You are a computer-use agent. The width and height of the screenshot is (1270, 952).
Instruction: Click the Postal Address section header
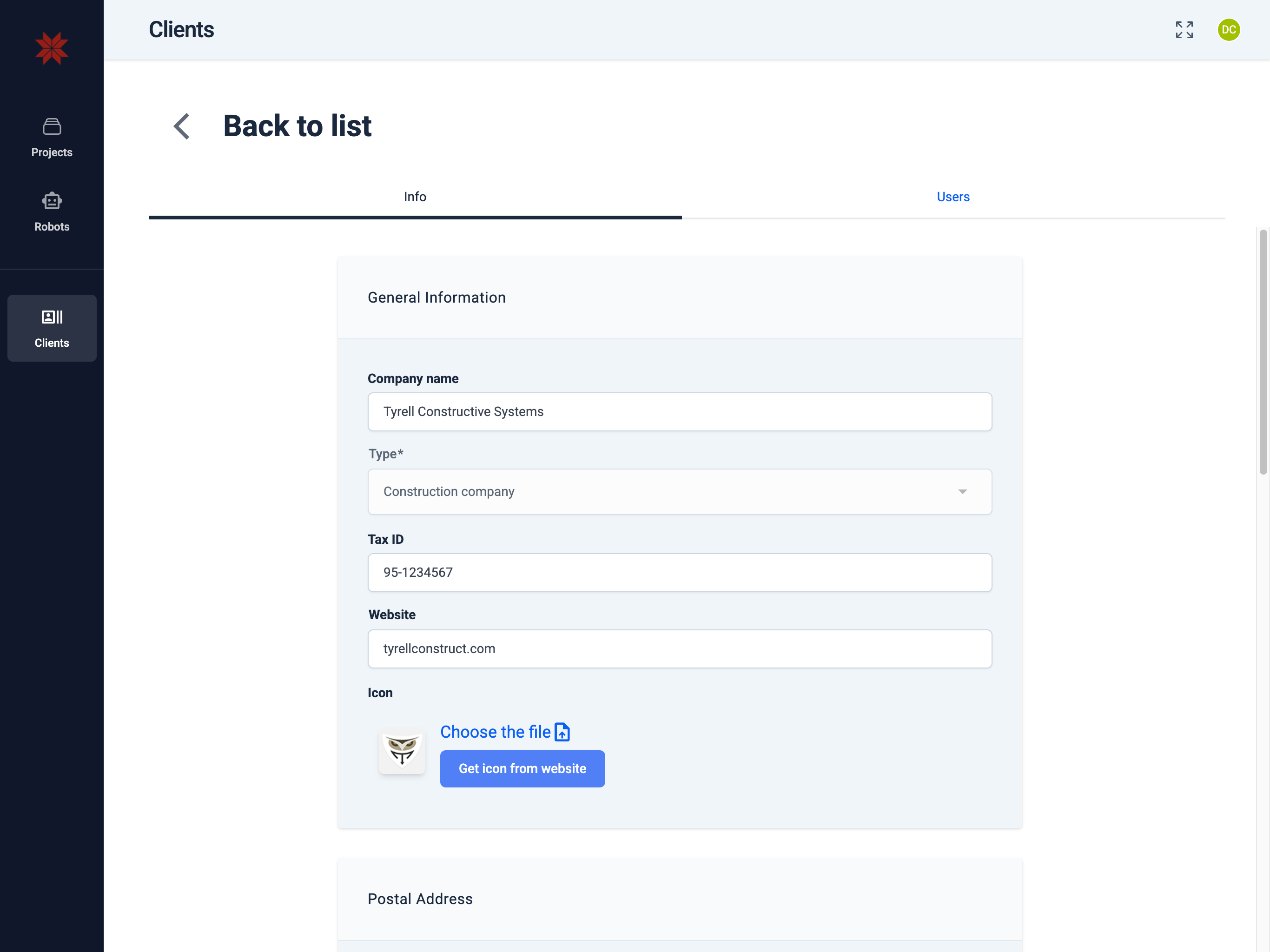coord(420,899)
